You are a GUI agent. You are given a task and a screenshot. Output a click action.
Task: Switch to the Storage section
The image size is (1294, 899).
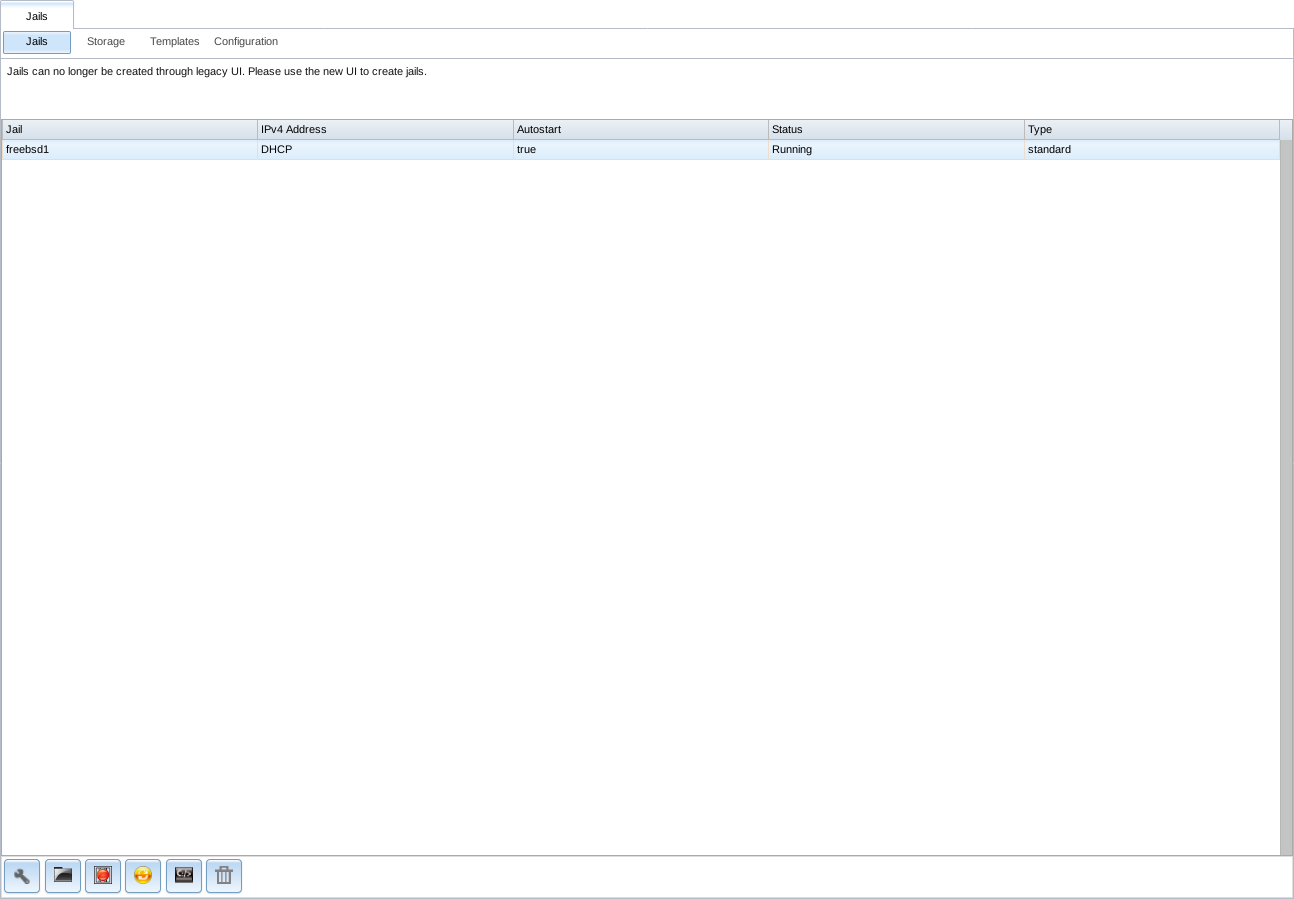pyautogui.click(x=106, y=42)
